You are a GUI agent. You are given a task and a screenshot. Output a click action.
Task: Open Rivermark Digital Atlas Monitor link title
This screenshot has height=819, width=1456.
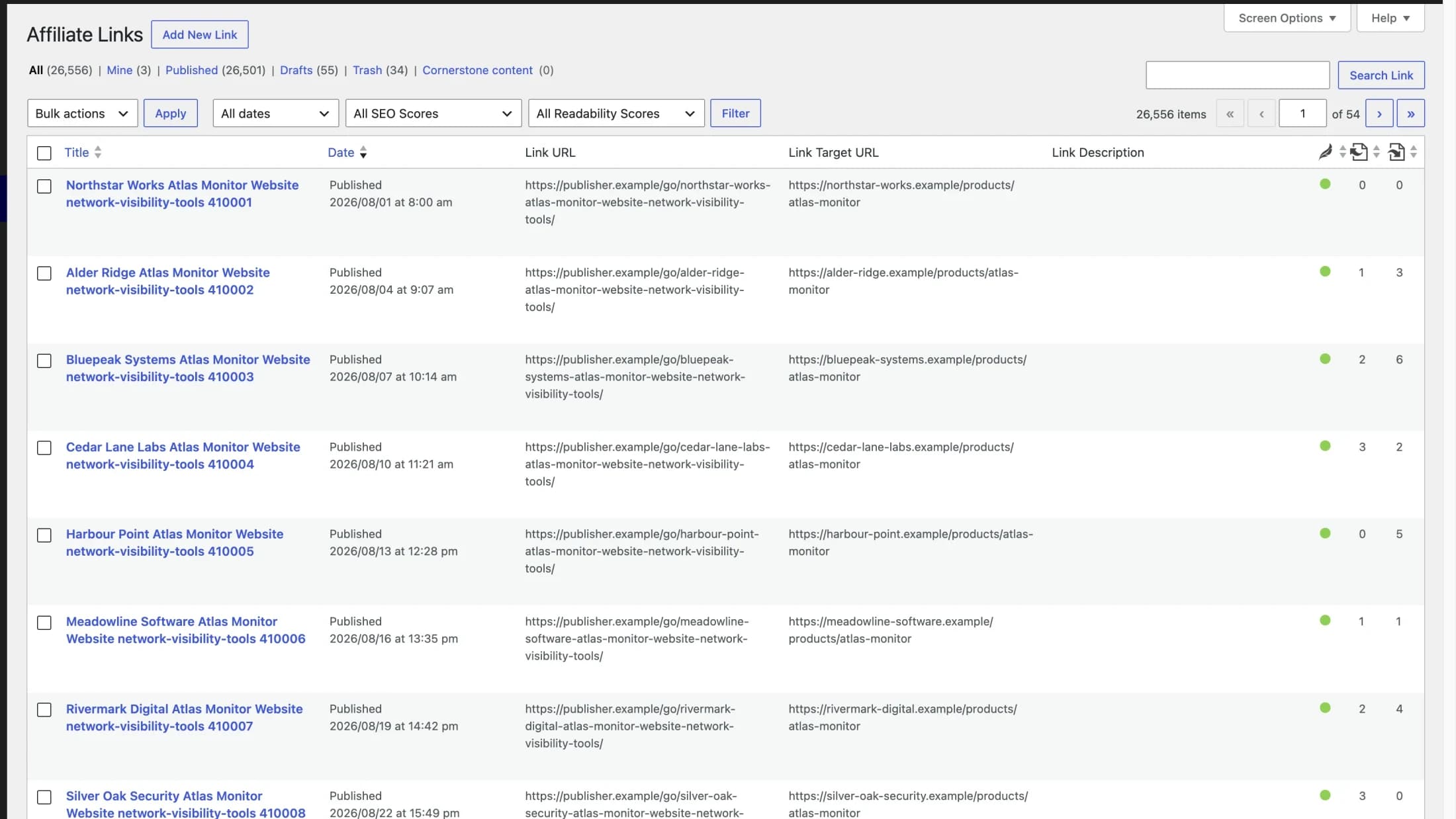click(x=184, y=718)
